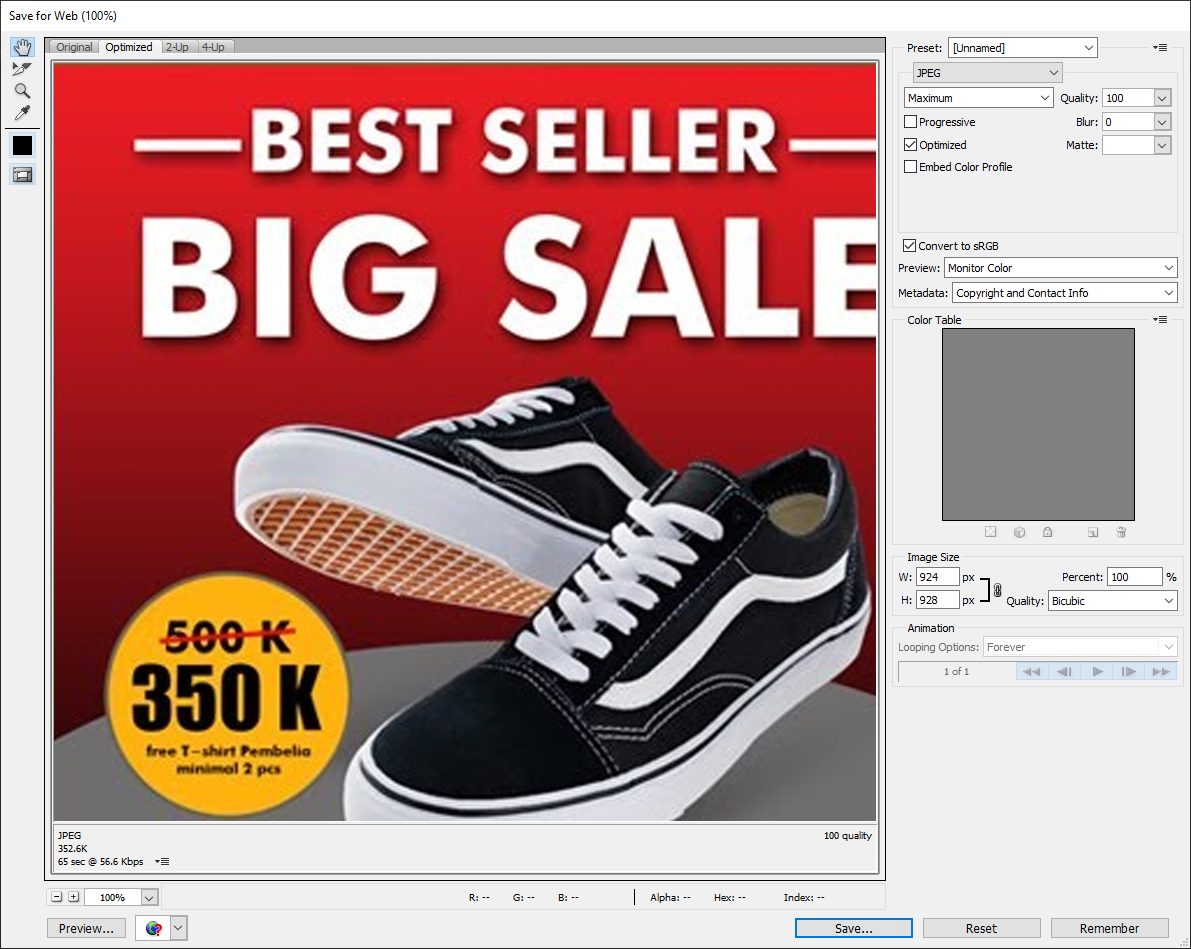Switch to the 2-Up tab
The height and width of the screenshot is (949, 1191).
[x=178, y=47]
